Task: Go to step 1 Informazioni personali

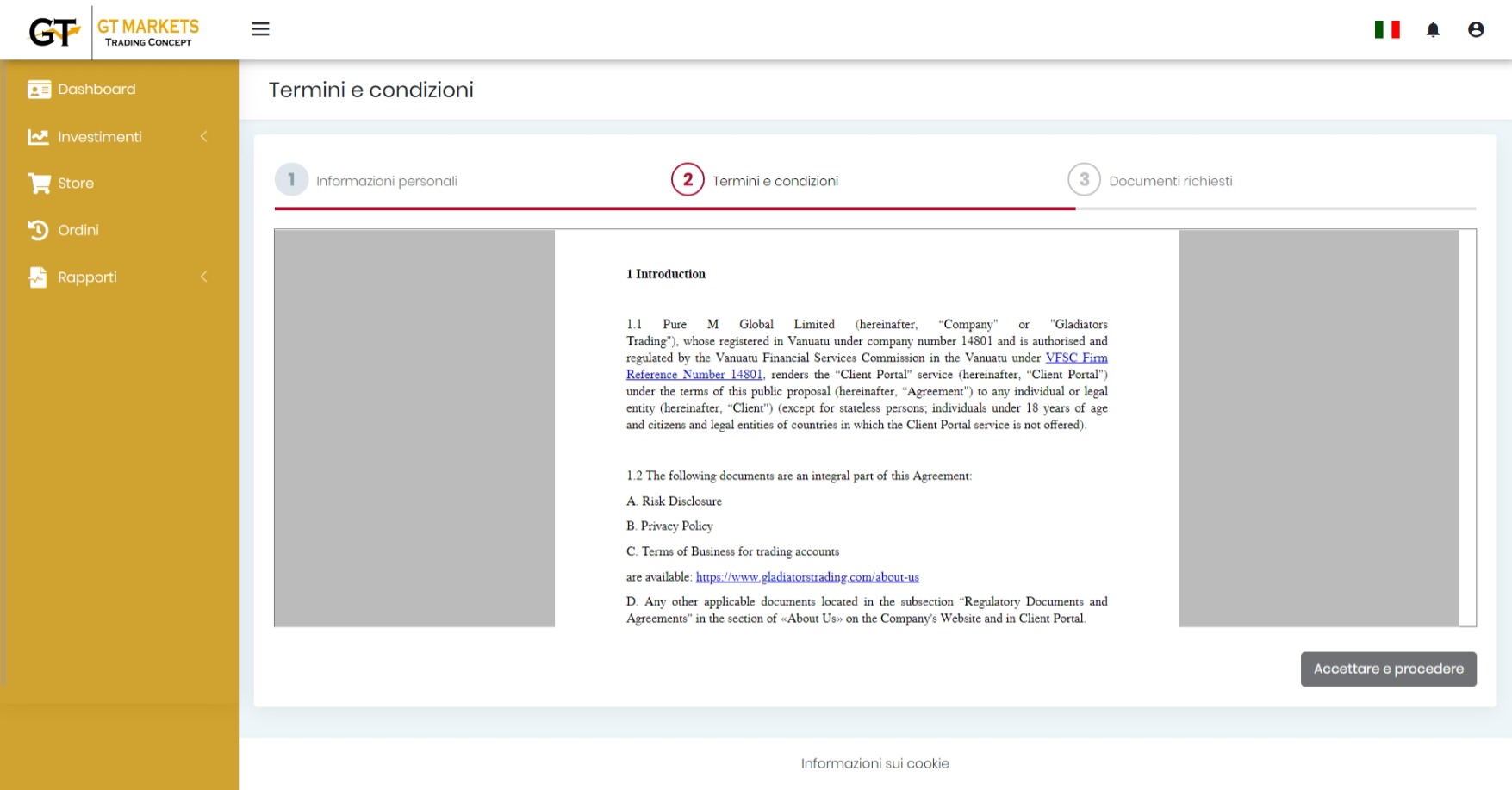Action: pyautogui.click(x=292, y=180)
